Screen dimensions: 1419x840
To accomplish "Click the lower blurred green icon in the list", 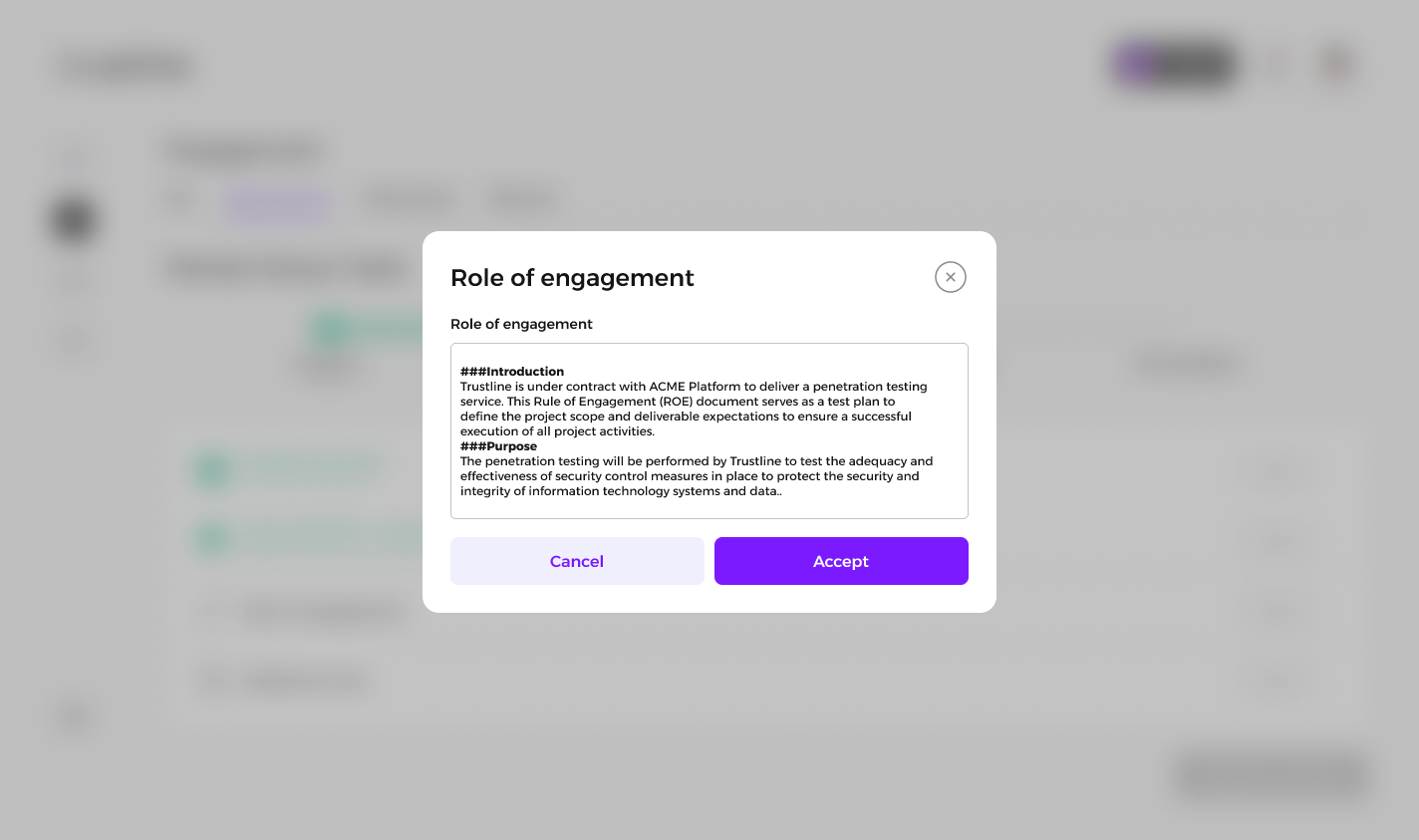I will [x=213, y=539].
